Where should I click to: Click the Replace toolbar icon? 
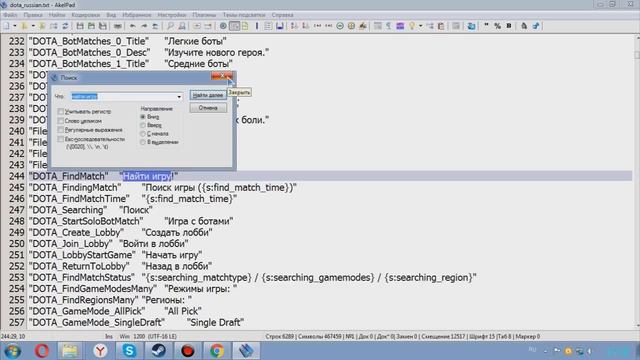182,26
